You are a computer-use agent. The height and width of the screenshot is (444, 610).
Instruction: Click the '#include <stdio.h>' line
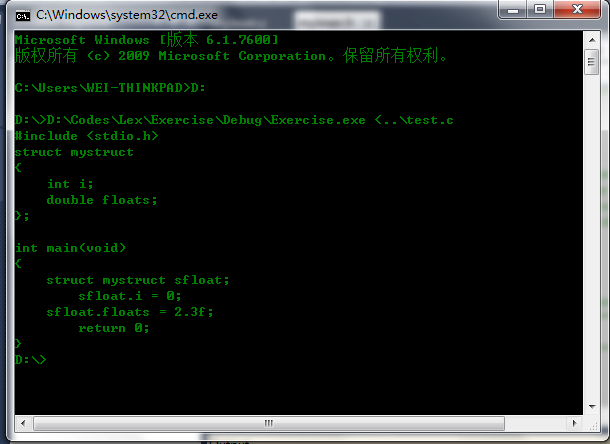(87, 136)
